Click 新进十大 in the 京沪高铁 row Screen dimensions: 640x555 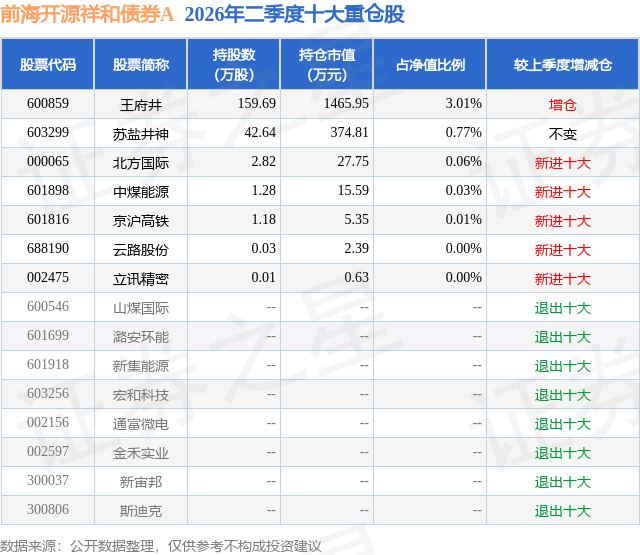[563, 221]
